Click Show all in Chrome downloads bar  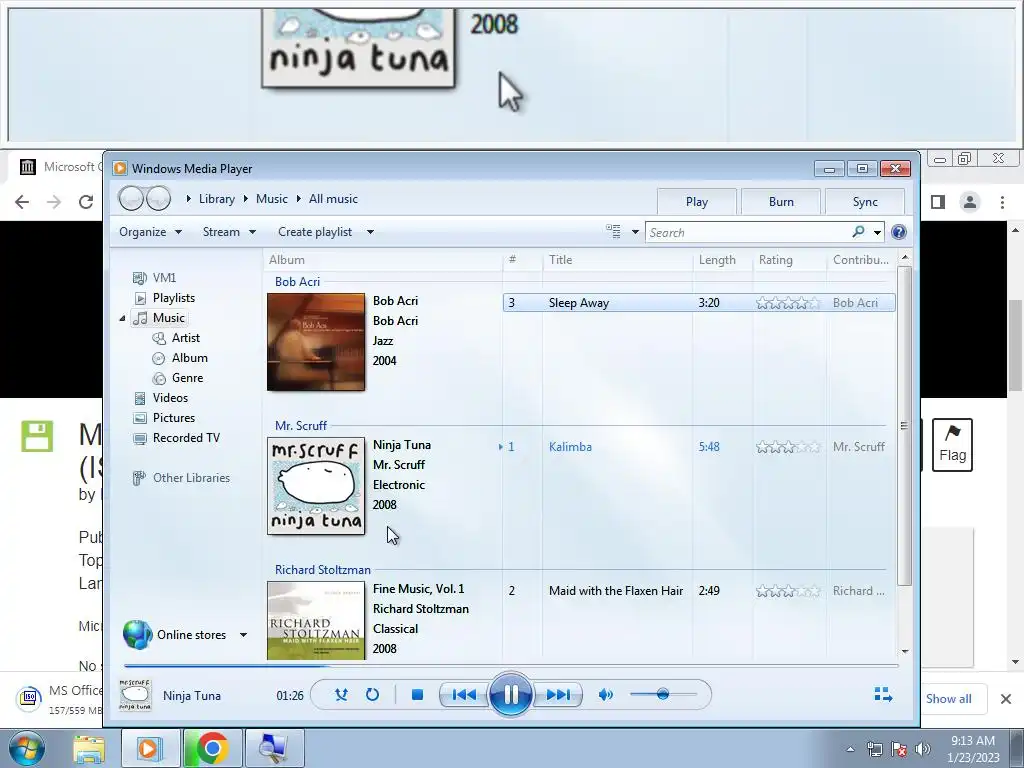[x=948, y=699]
